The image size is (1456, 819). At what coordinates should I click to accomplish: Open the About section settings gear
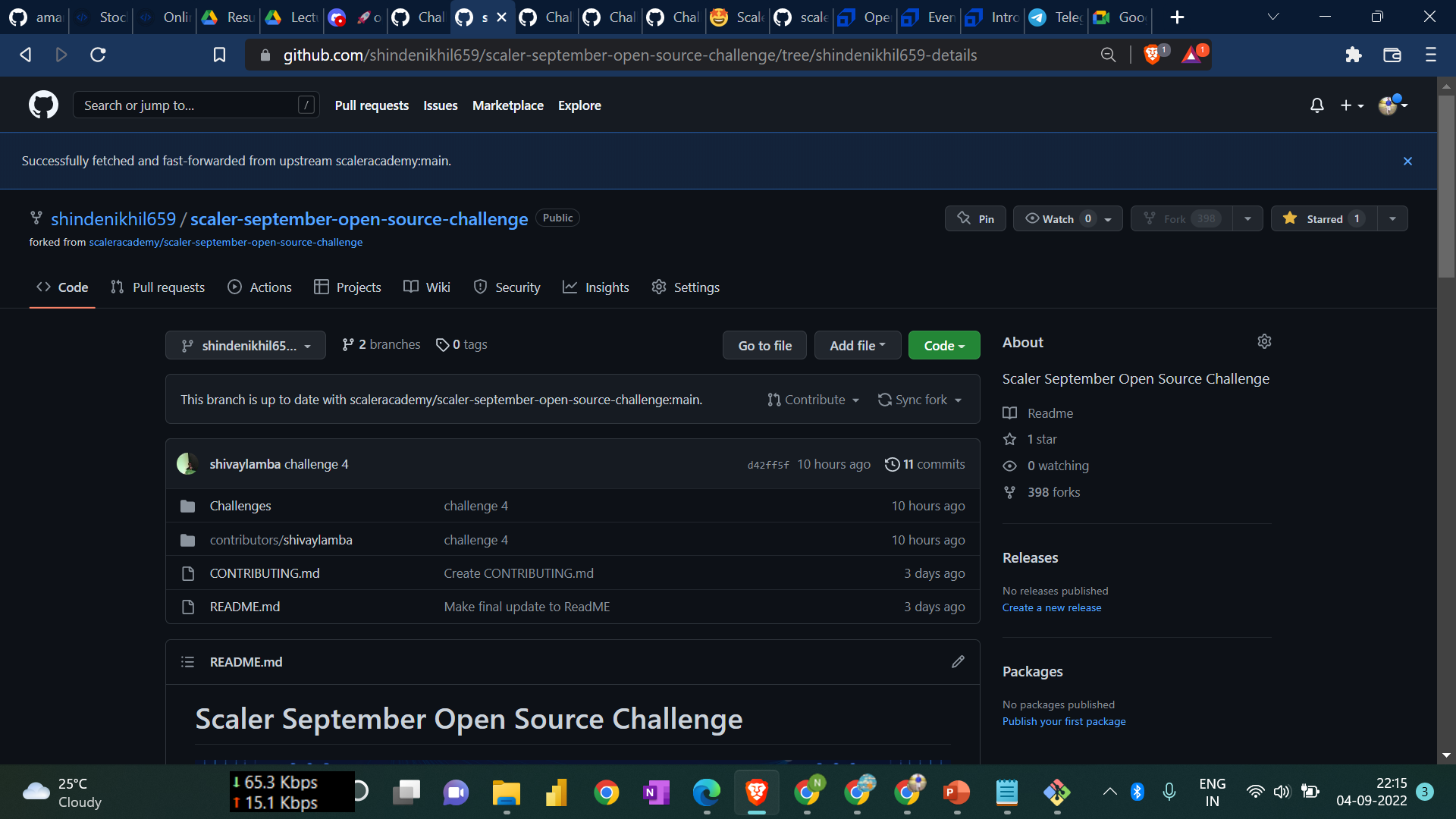click(1264, 341)
